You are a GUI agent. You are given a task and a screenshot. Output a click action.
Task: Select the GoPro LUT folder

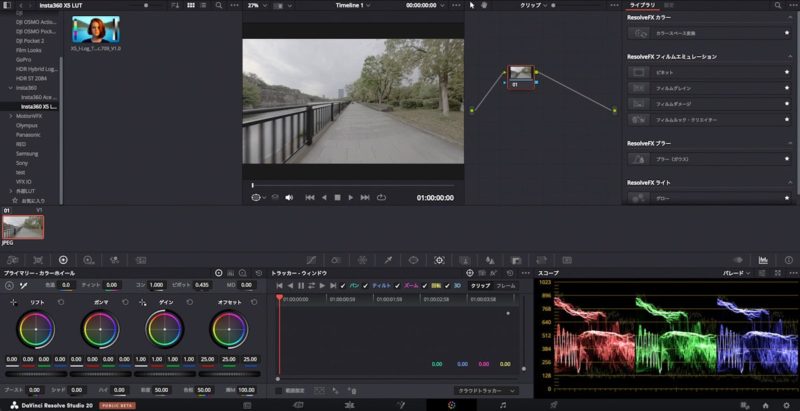(25, 59)
